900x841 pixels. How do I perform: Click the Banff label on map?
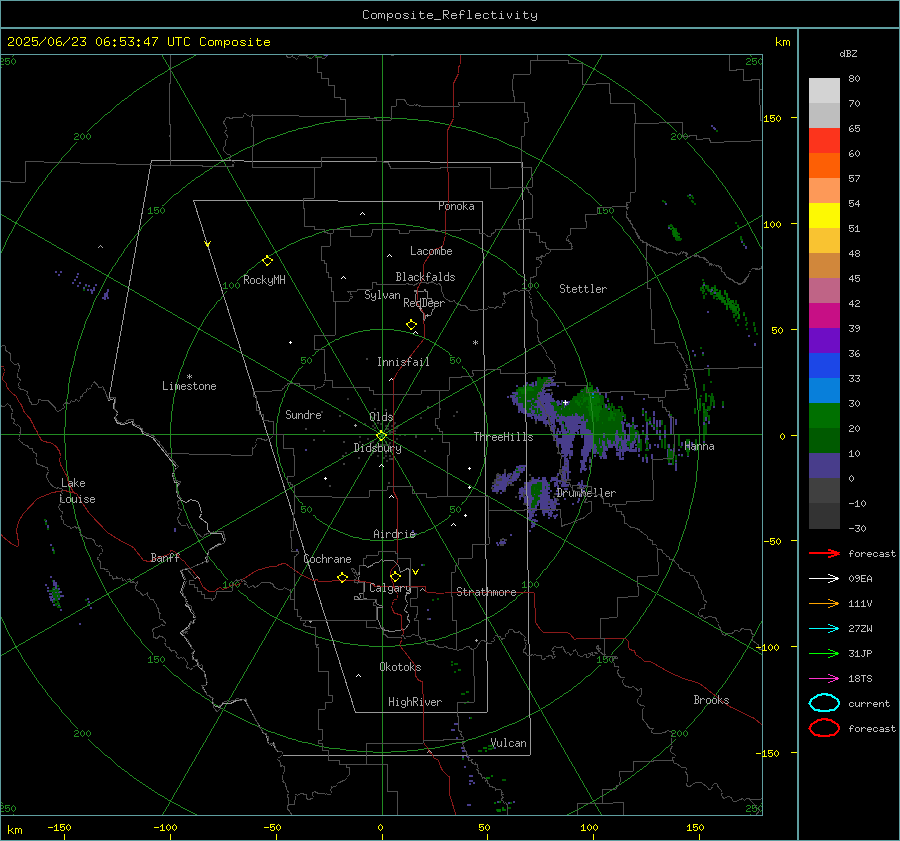tap(165, 557)
